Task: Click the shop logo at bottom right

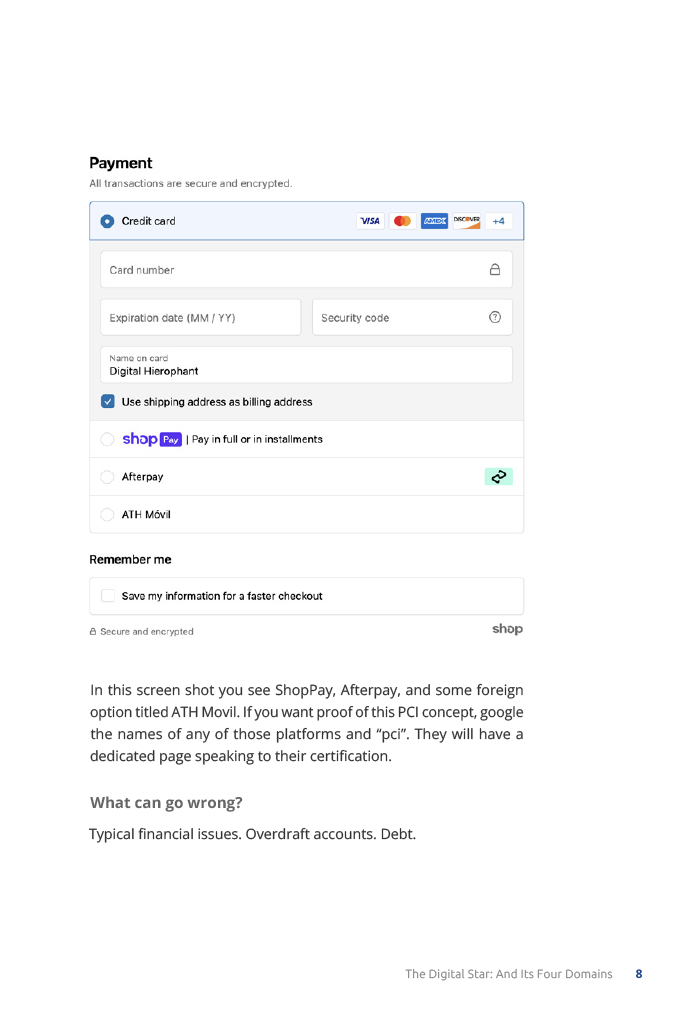Action: click(506, 630)
